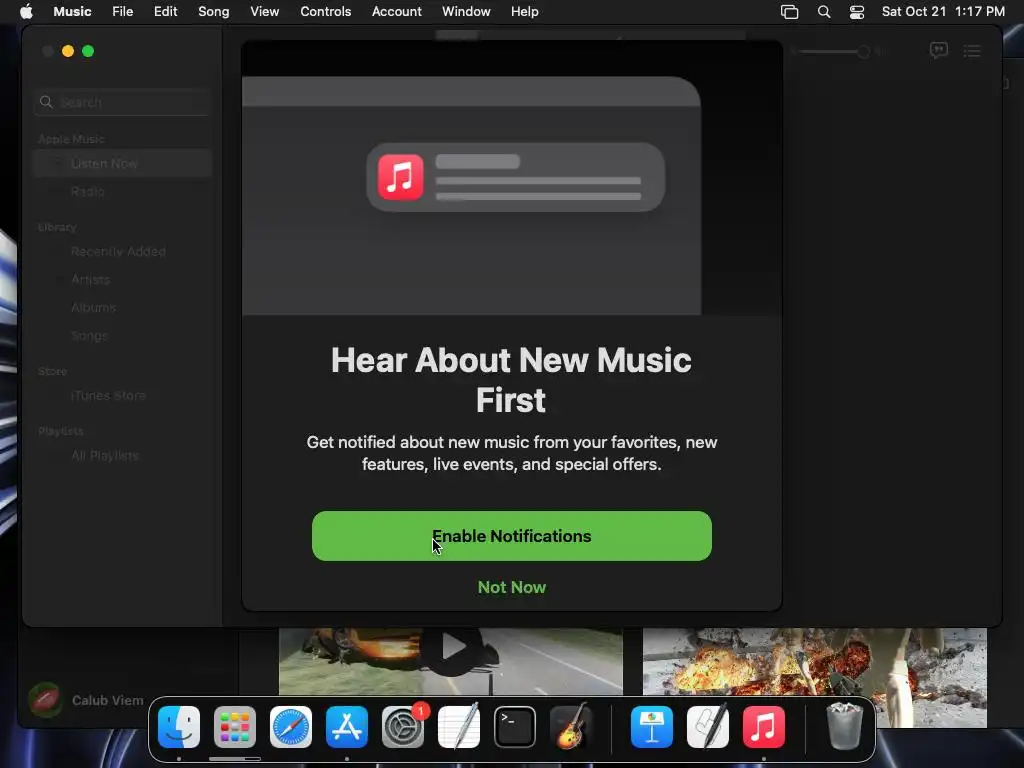Open the Apple menu
Screen dimensions: 1024x768
[x=26, y=11]
